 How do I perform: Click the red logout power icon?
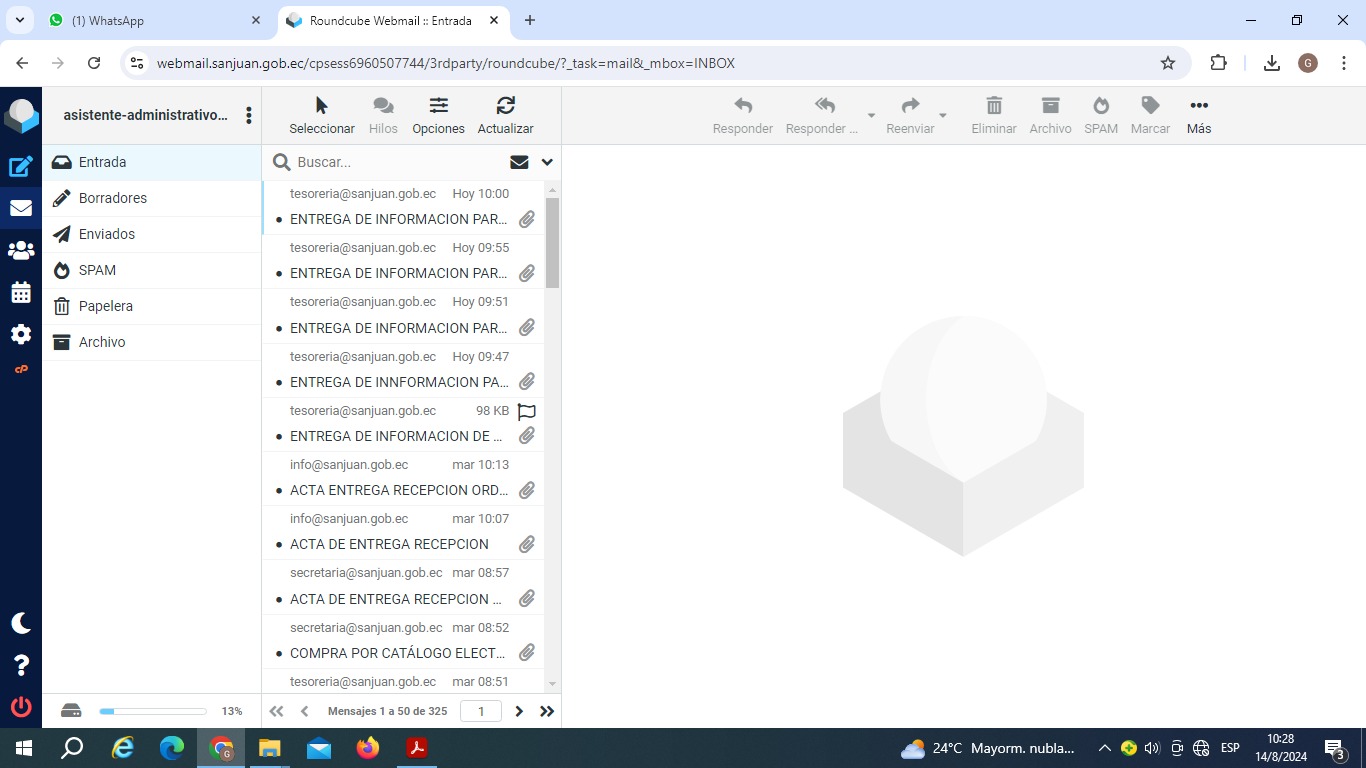tap(21, 707)
